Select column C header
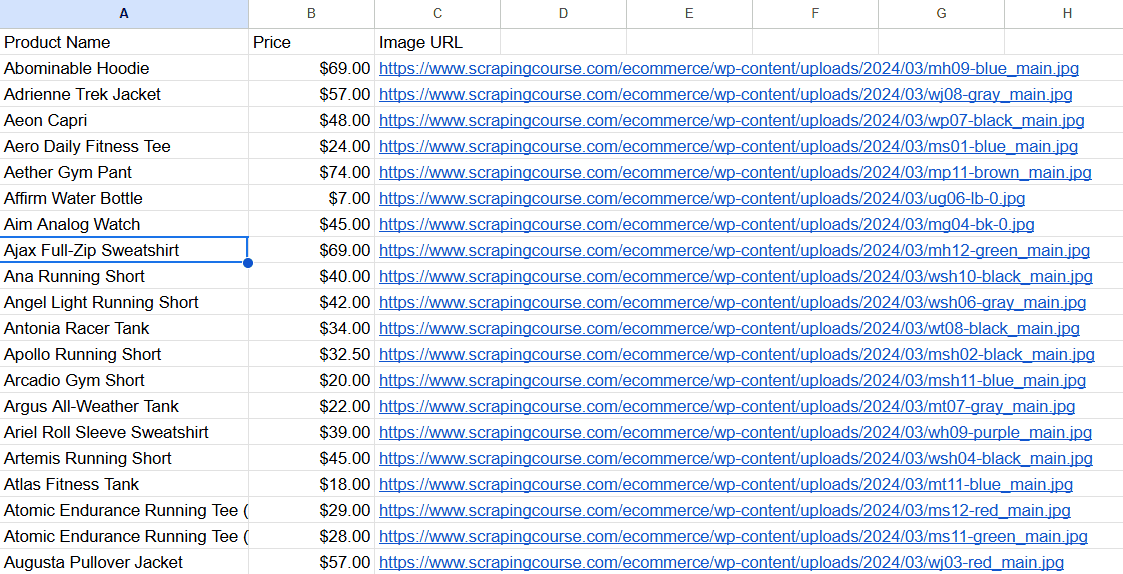 coord(438,14)
